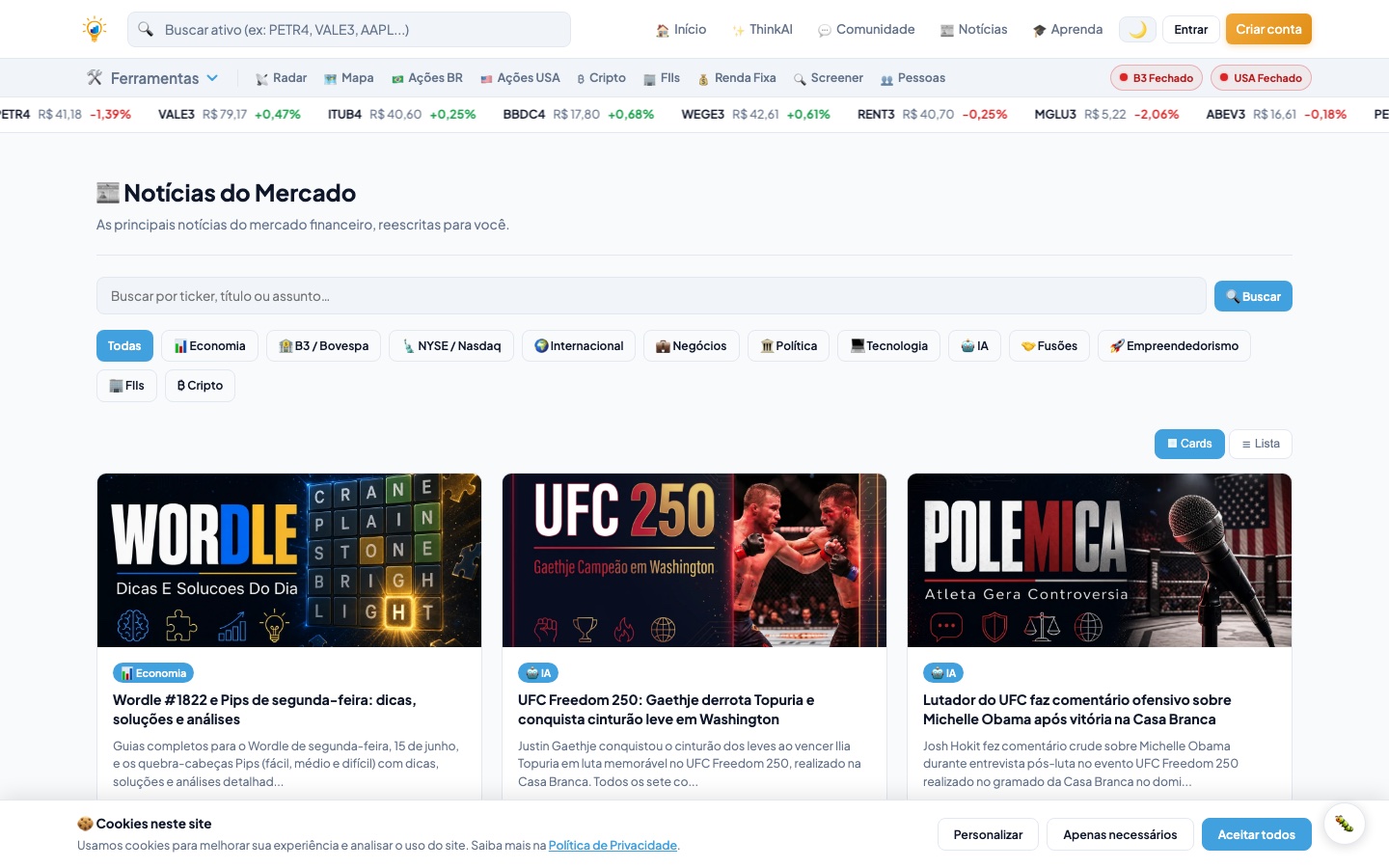Screen dimensions: 1389x868
Task: Click ITUB4 ticker in the tape
Action: [401, 114]
